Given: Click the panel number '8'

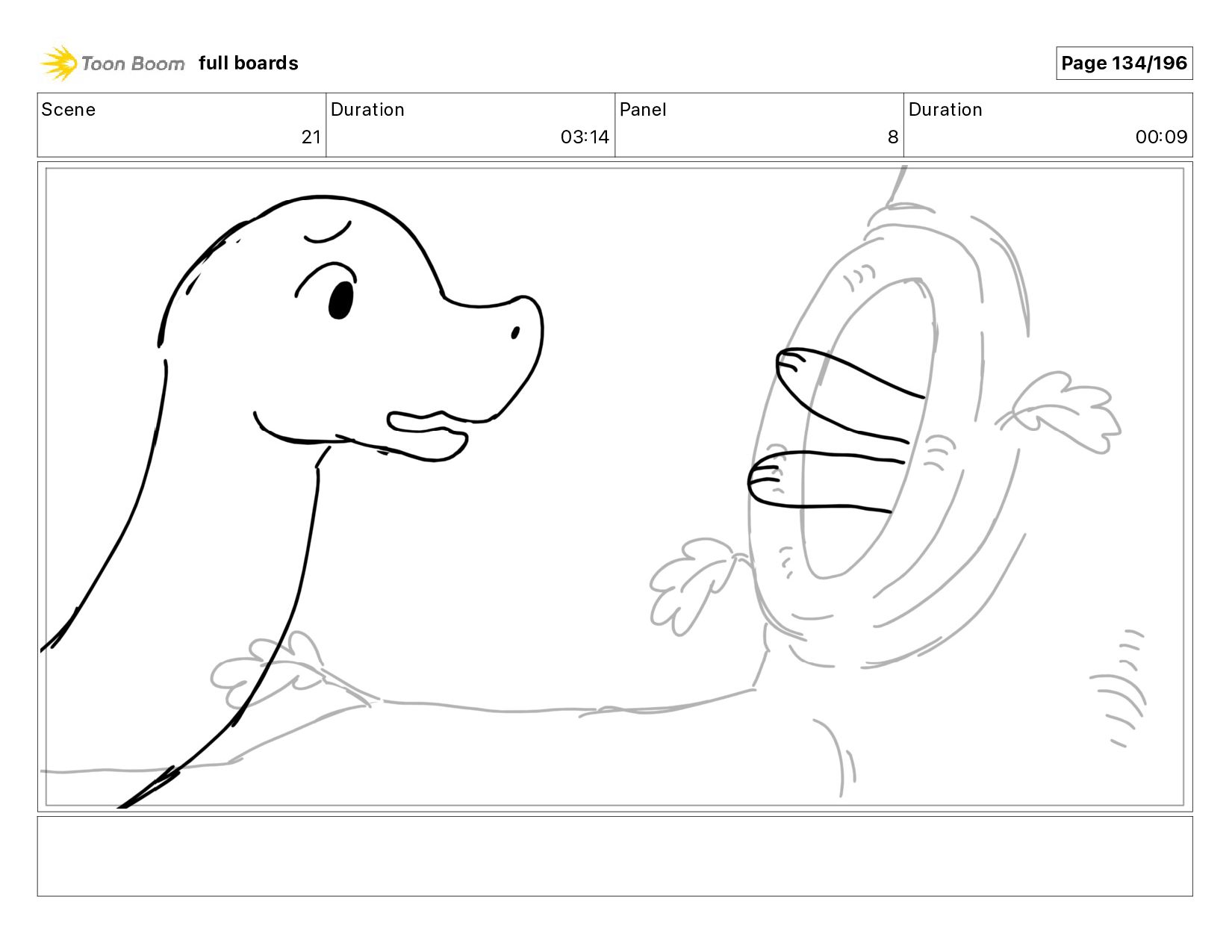Looking at the screenshot, I should click(893, 137).
